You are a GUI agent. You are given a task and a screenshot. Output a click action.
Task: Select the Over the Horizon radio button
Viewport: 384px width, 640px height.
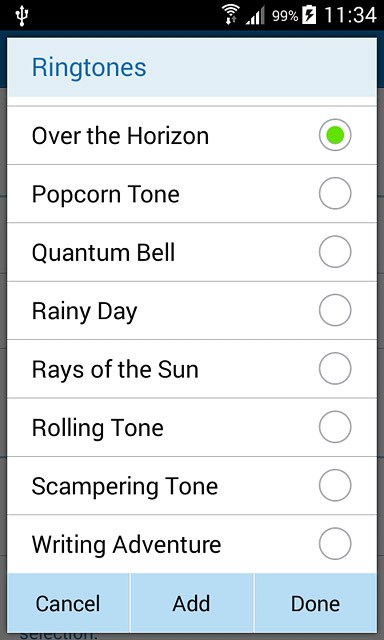click(335, 135)
